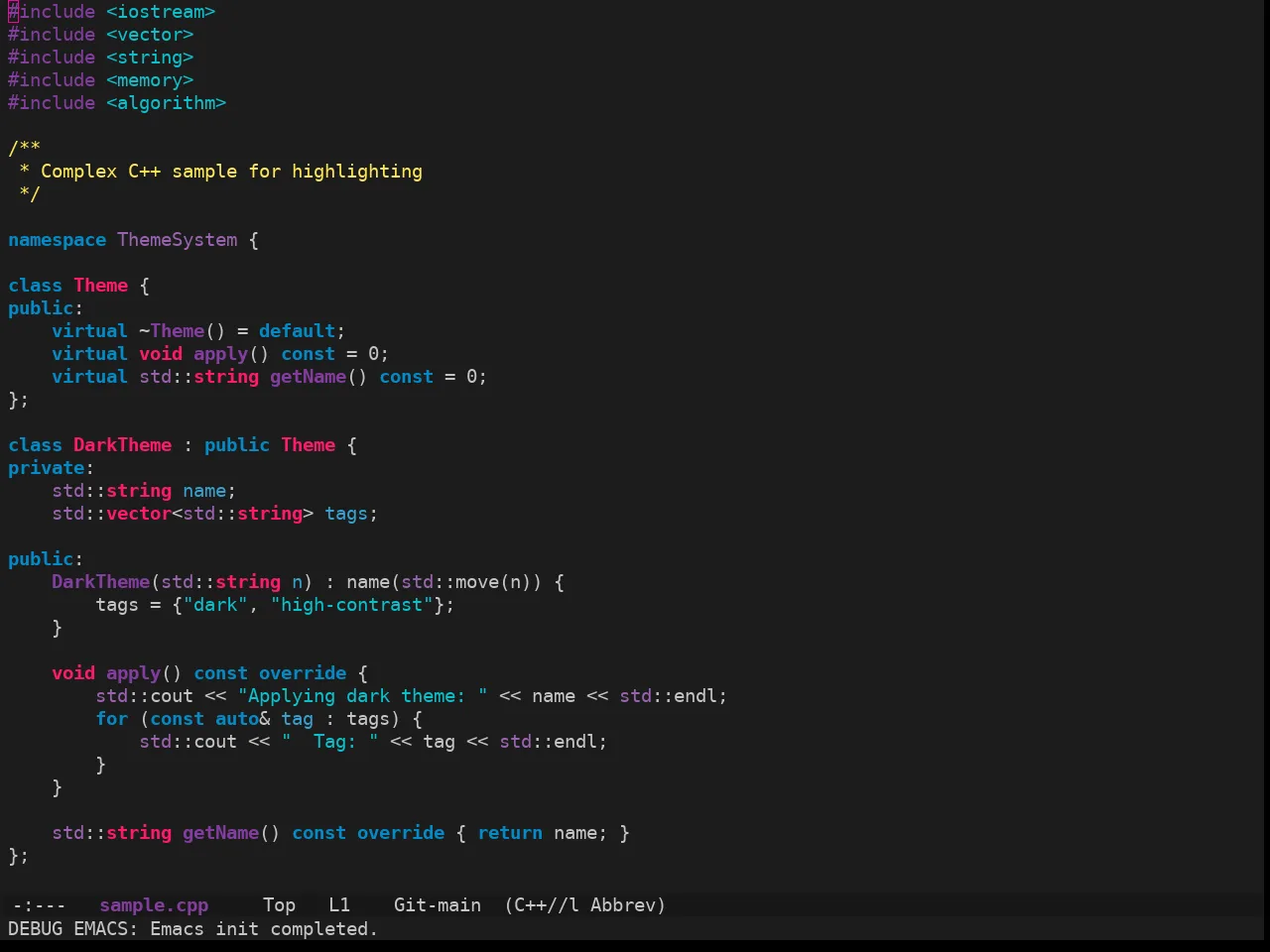Click the DarkTheme class name in class declaration
This screenshot has height=952, width=1270.
tap(123, 445)
